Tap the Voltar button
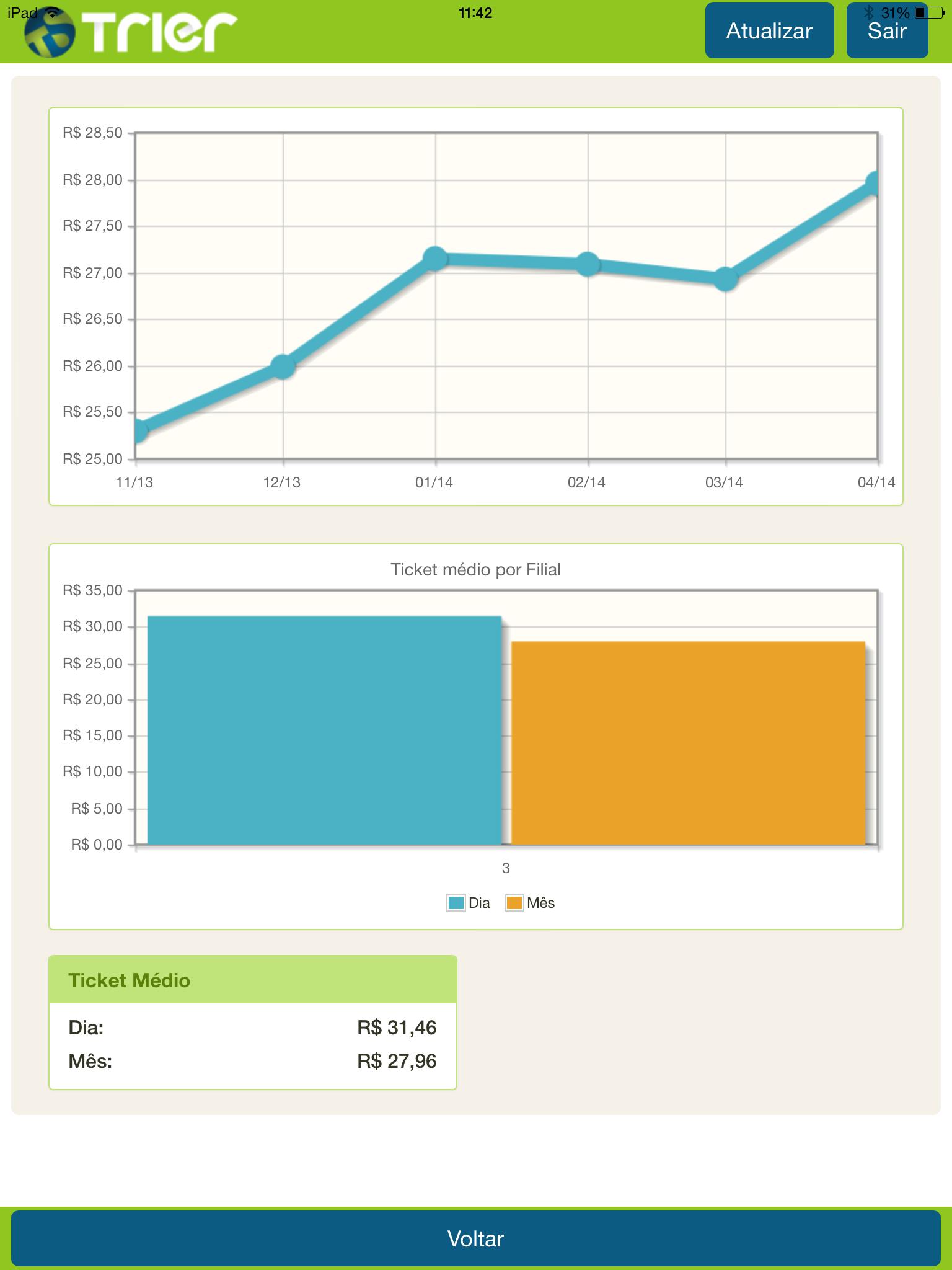 pyautogui.click(x=476, y=1238)
